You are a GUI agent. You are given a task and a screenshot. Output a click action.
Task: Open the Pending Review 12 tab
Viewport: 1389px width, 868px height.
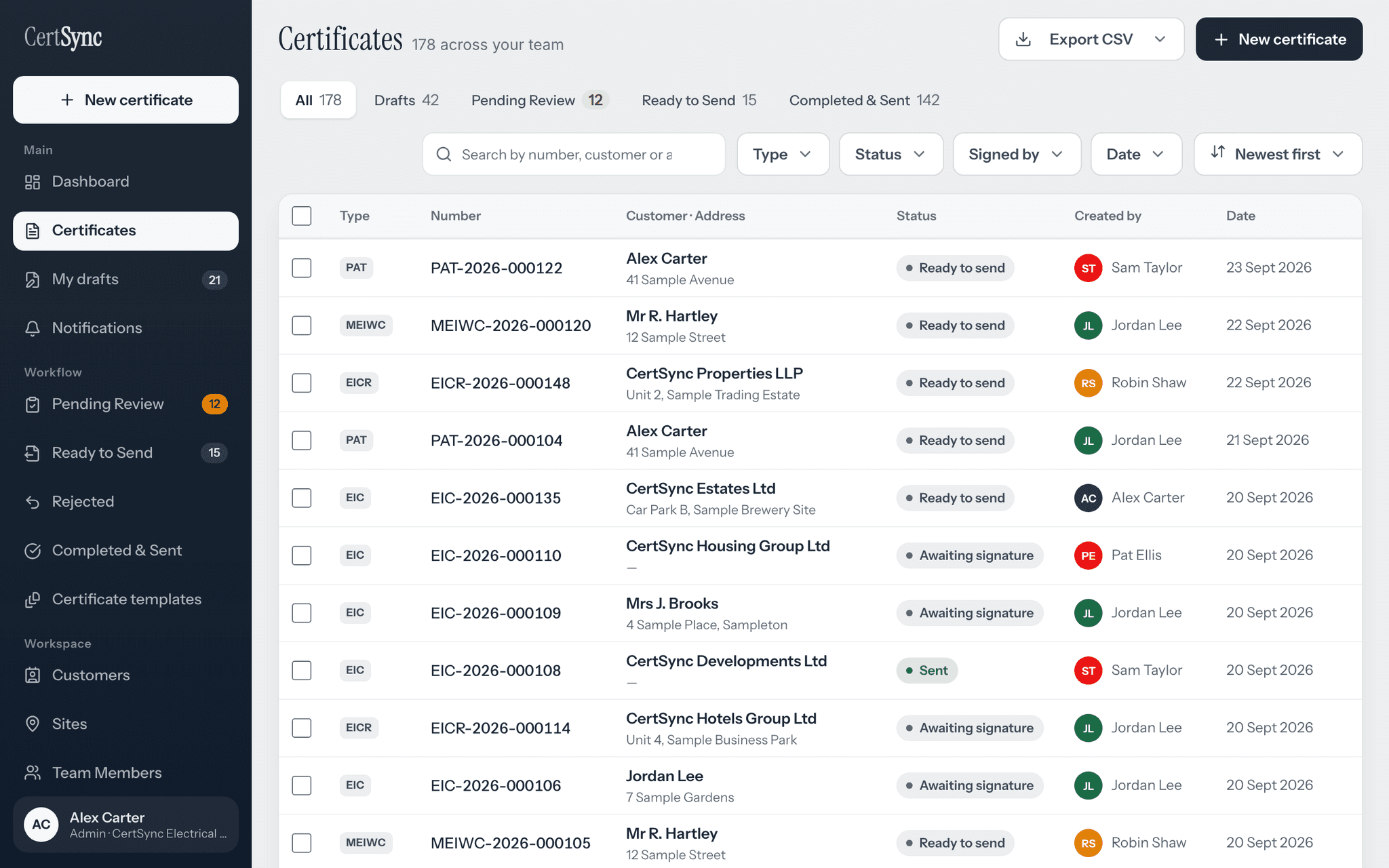click(540, 100)
